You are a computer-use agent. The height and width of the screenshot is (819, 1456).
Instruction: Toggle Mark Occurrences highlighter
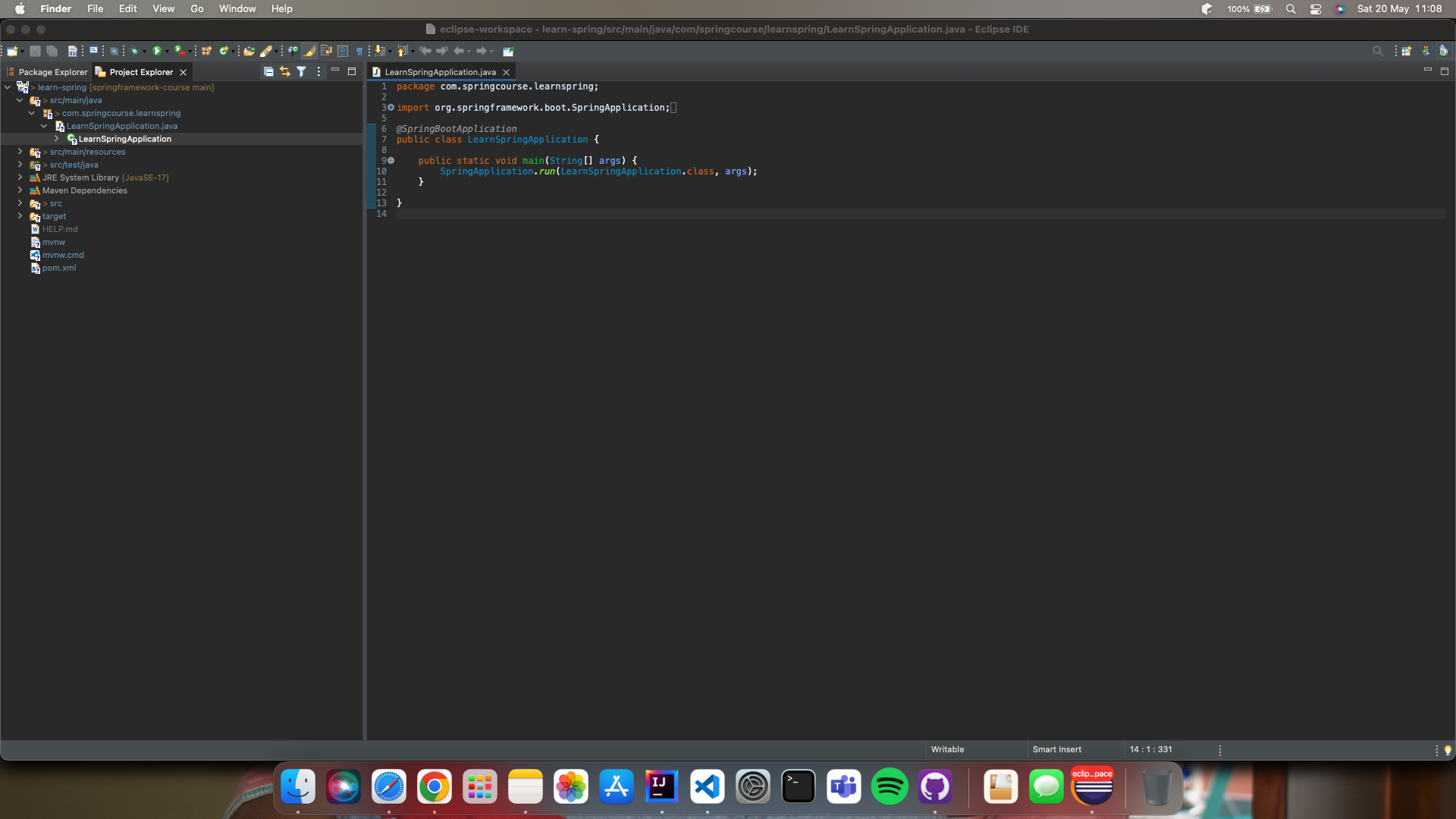click(309, 51)
